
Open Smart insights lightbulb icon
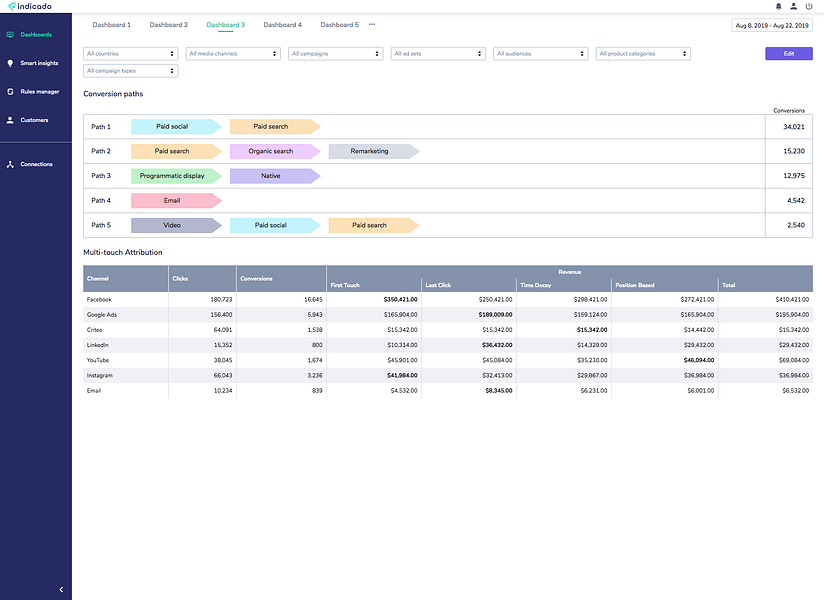(x=10, y=63)
